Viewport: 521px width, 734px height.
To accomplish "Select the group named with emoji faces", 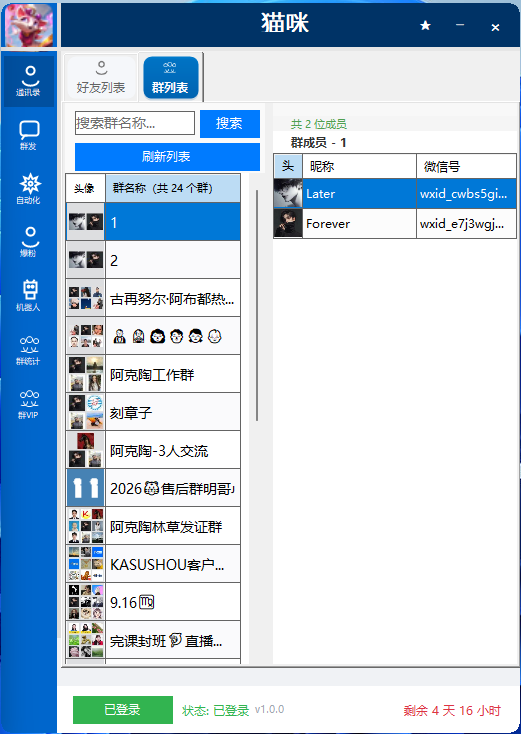I will 173,336.
